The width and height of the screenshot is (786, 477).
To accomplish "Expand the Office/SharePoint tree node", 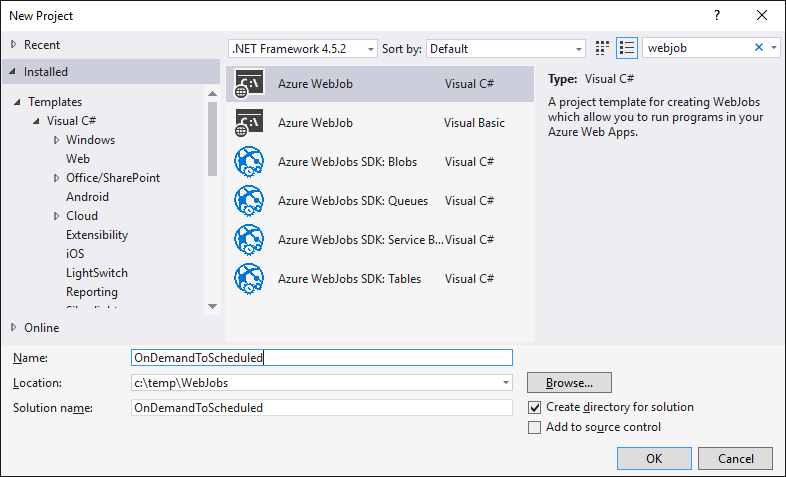I will point(57,178).
